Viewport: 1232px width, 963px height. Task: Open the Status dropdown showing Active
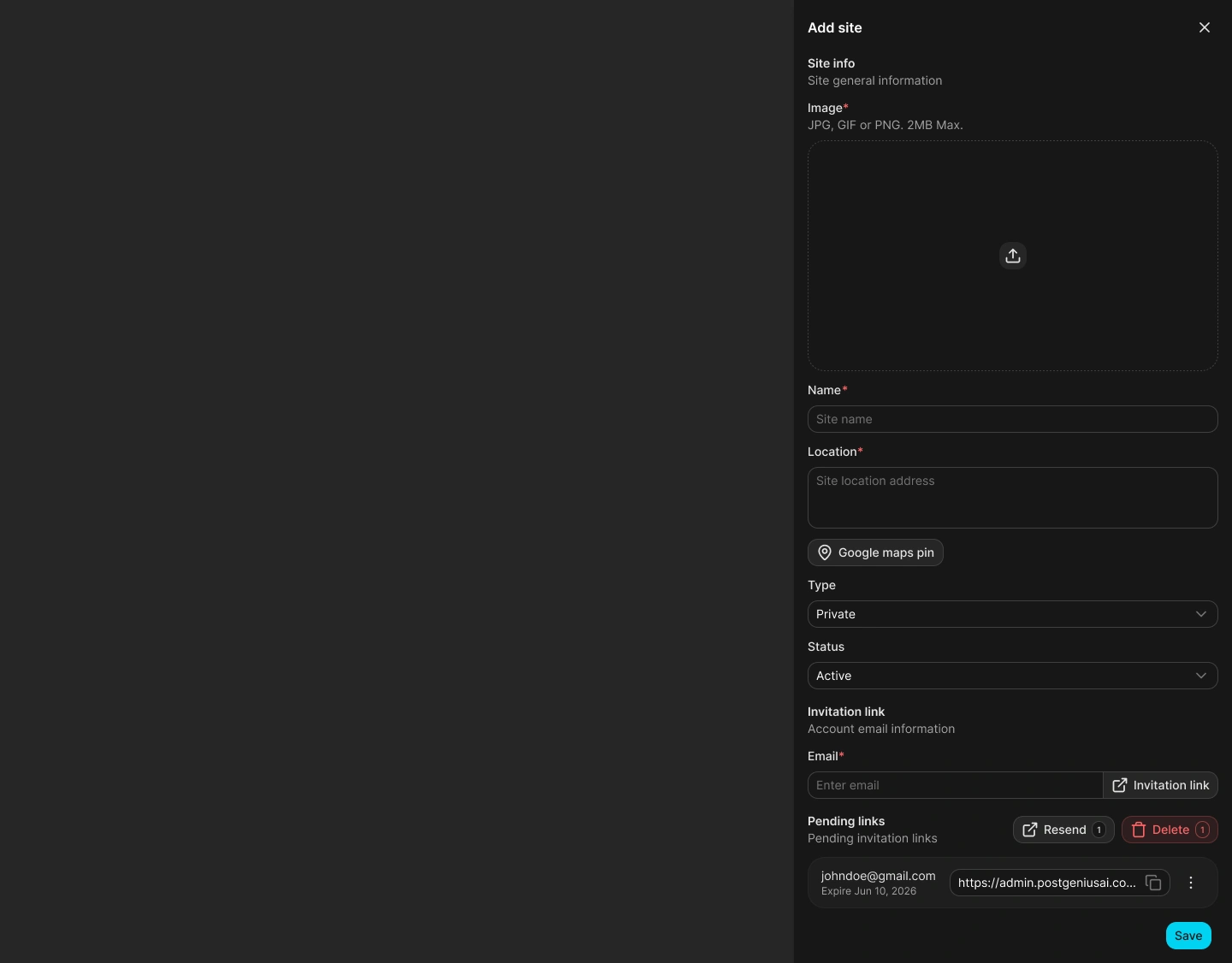(1013, 676)
